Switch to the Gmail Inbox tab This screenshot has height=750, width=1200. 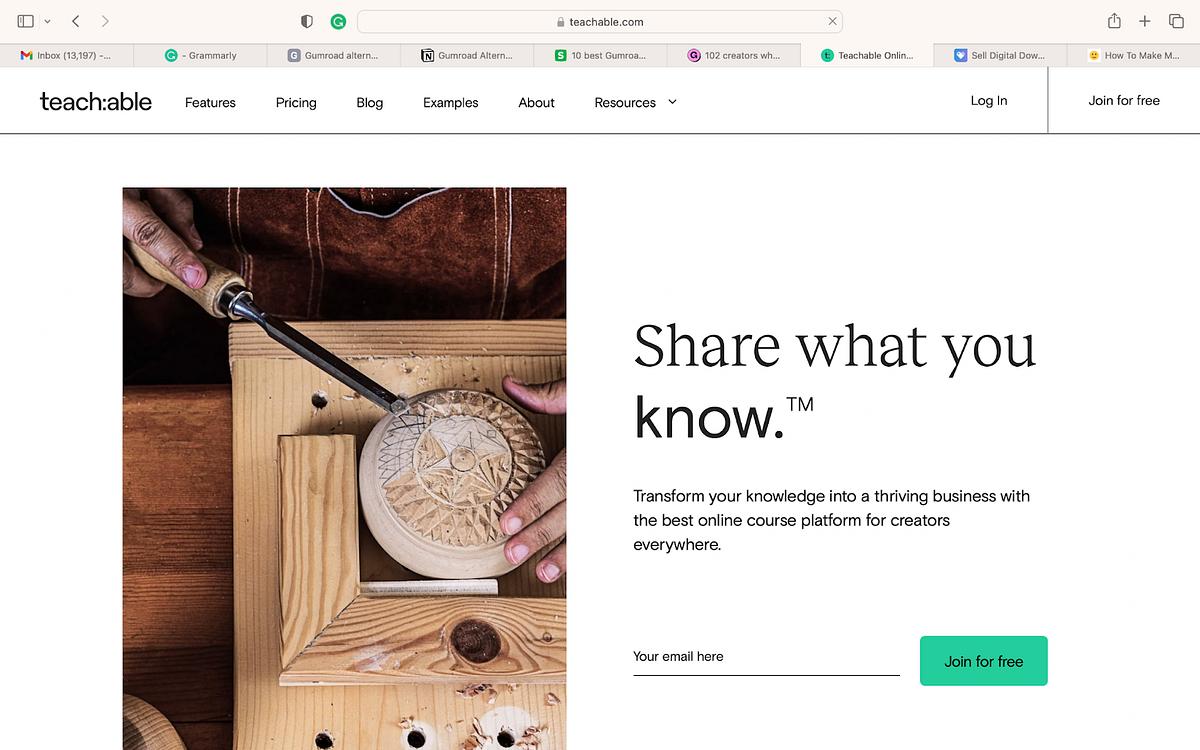tap(66, 56)
